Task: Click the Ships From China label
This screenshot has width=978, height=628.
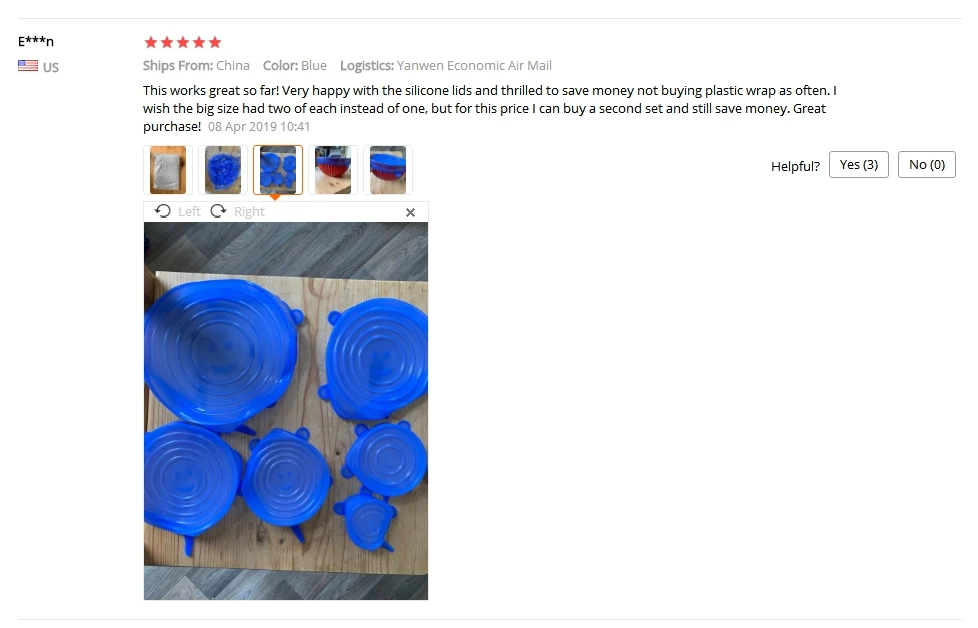Action: point(196,65)
